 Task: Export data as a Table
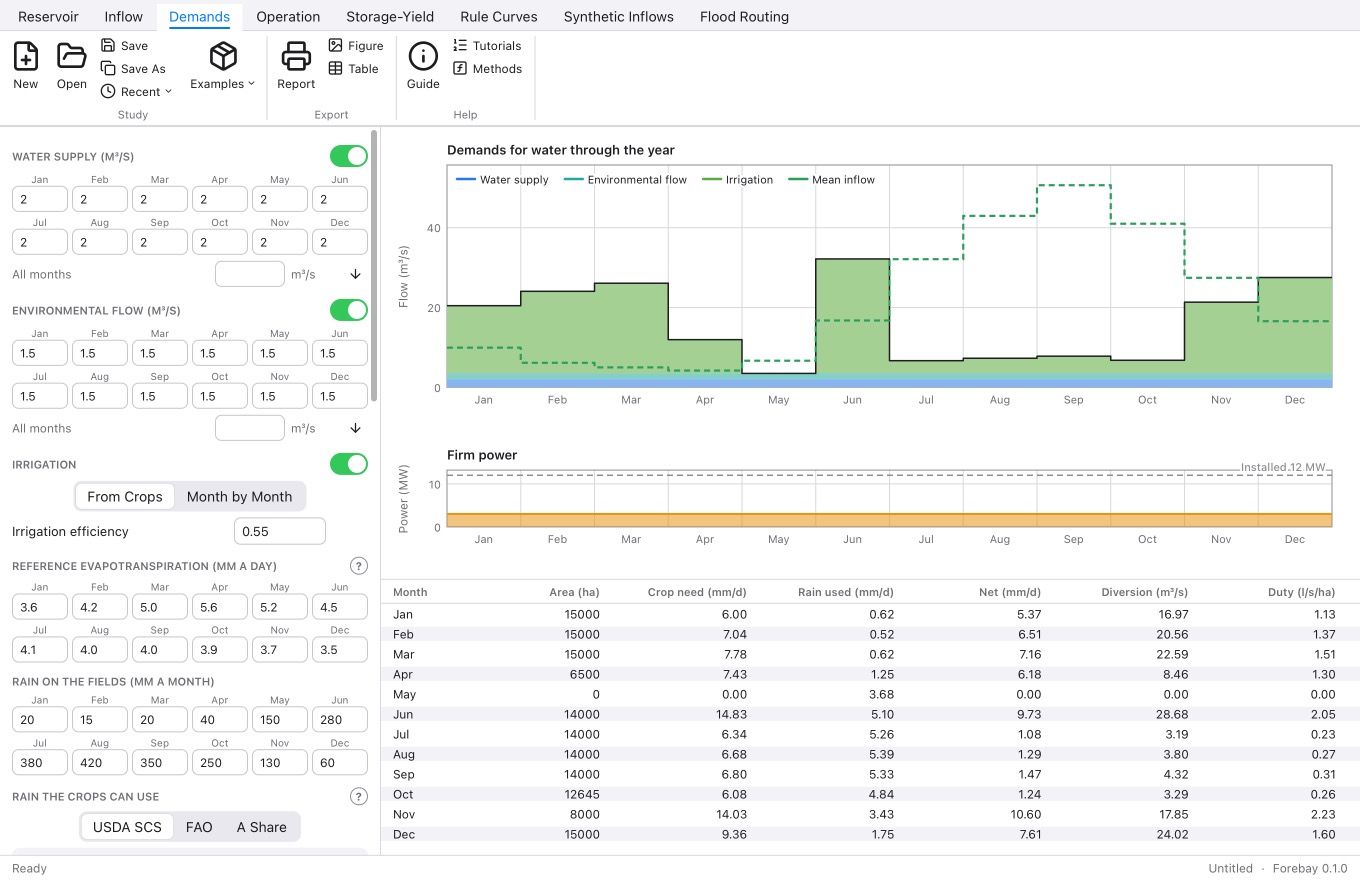[354, 69]
